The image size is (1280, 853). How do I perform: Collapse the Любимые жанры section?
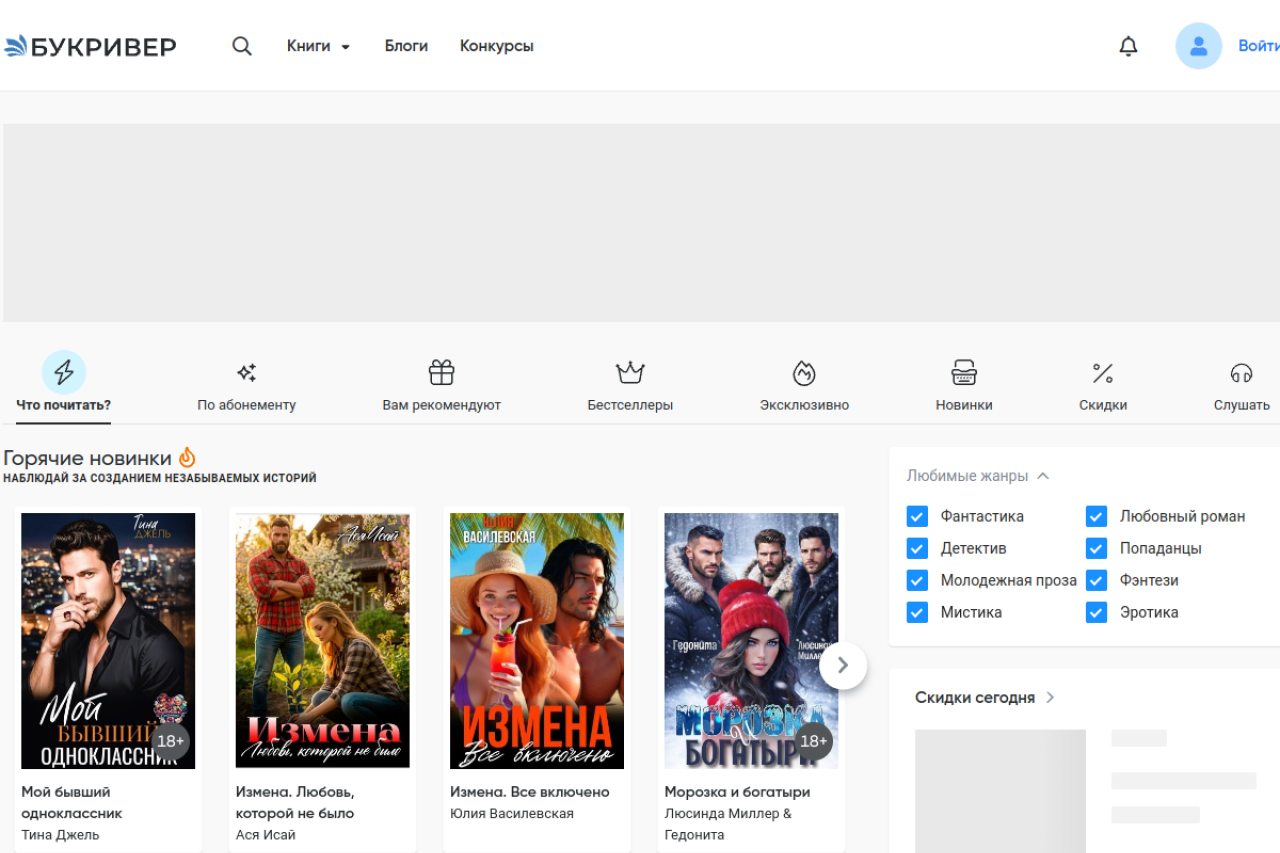1043,476
